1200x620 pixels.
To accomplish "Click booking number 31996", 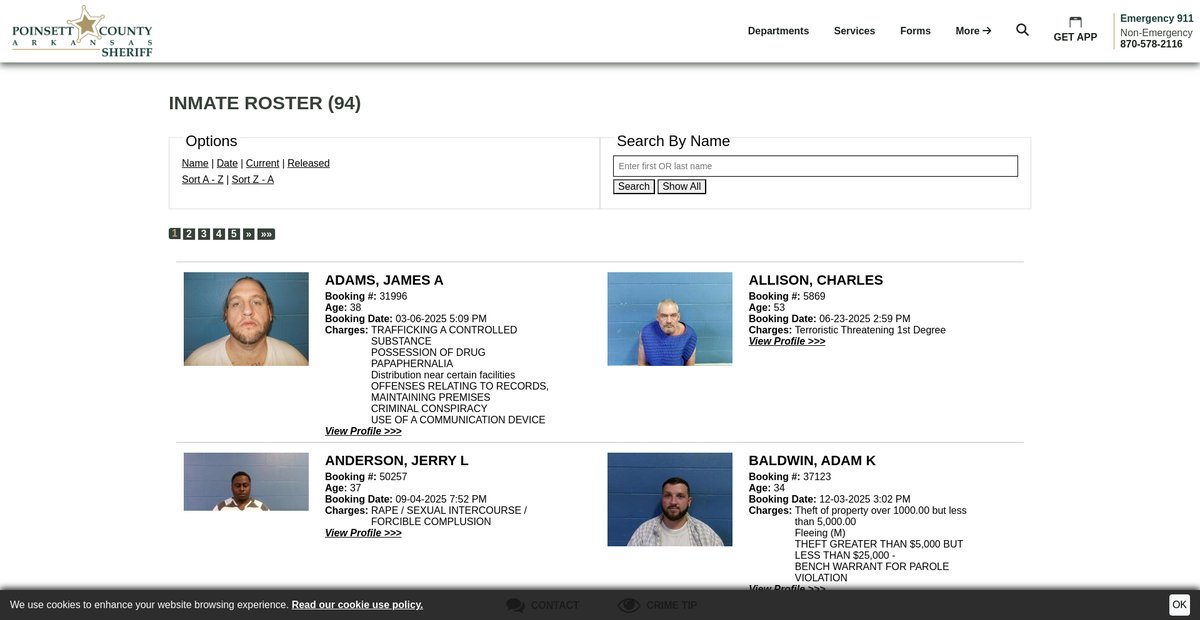I will click(393, 297).
